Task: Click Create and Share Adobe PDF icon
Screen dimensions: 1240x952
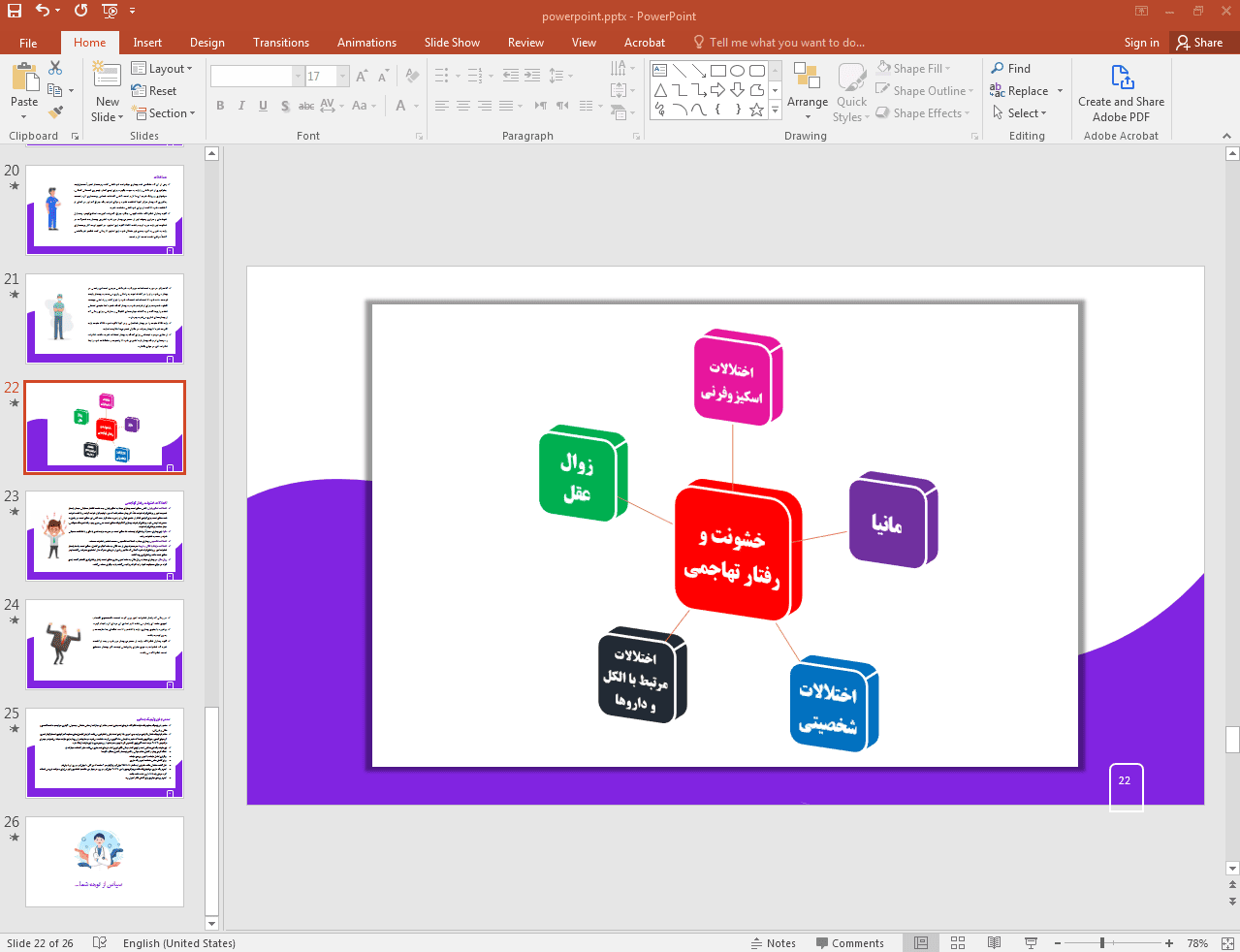Action: (1121, 78)
